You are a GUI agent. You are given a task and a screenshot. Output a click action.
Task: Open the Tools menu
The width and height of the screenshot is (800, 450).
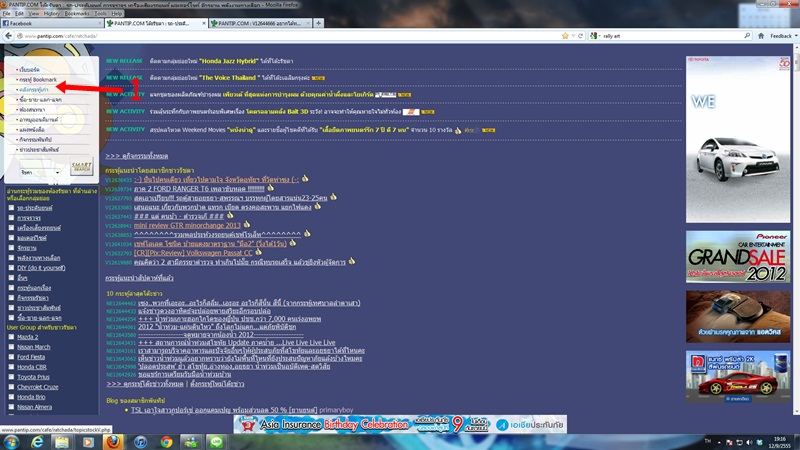[x=101, y=13]
